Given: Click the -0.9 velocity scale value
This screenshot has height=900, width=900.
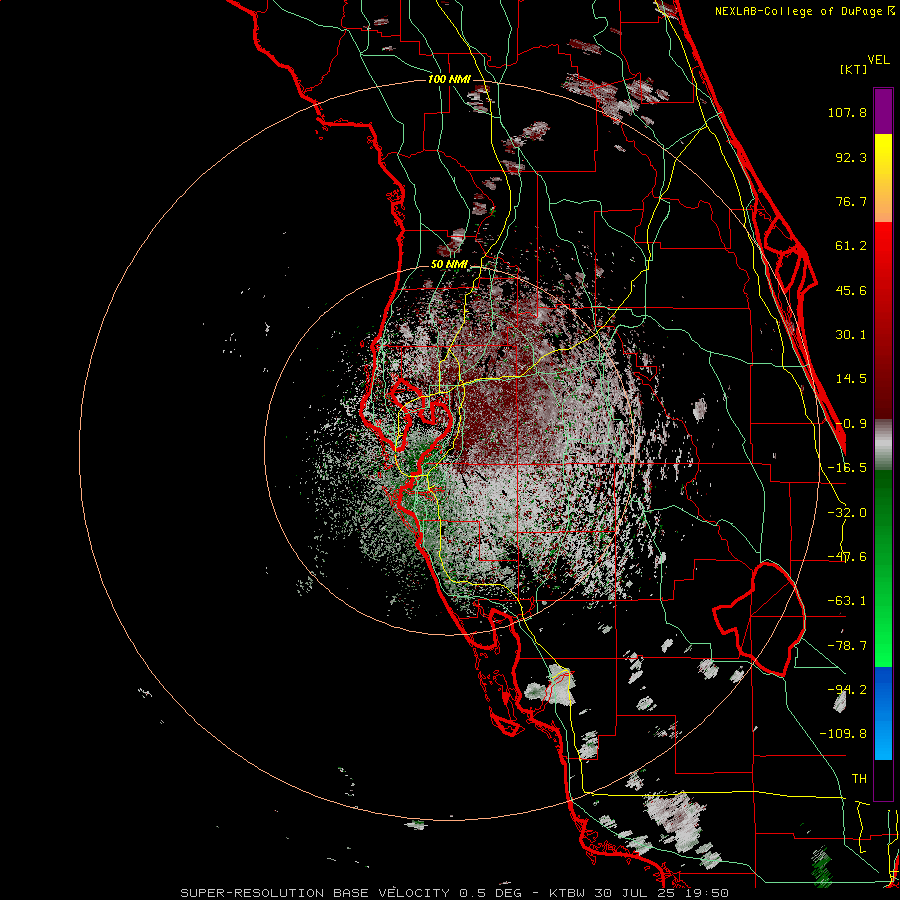Looking at the screenshot, I should [x=851, y=424].
